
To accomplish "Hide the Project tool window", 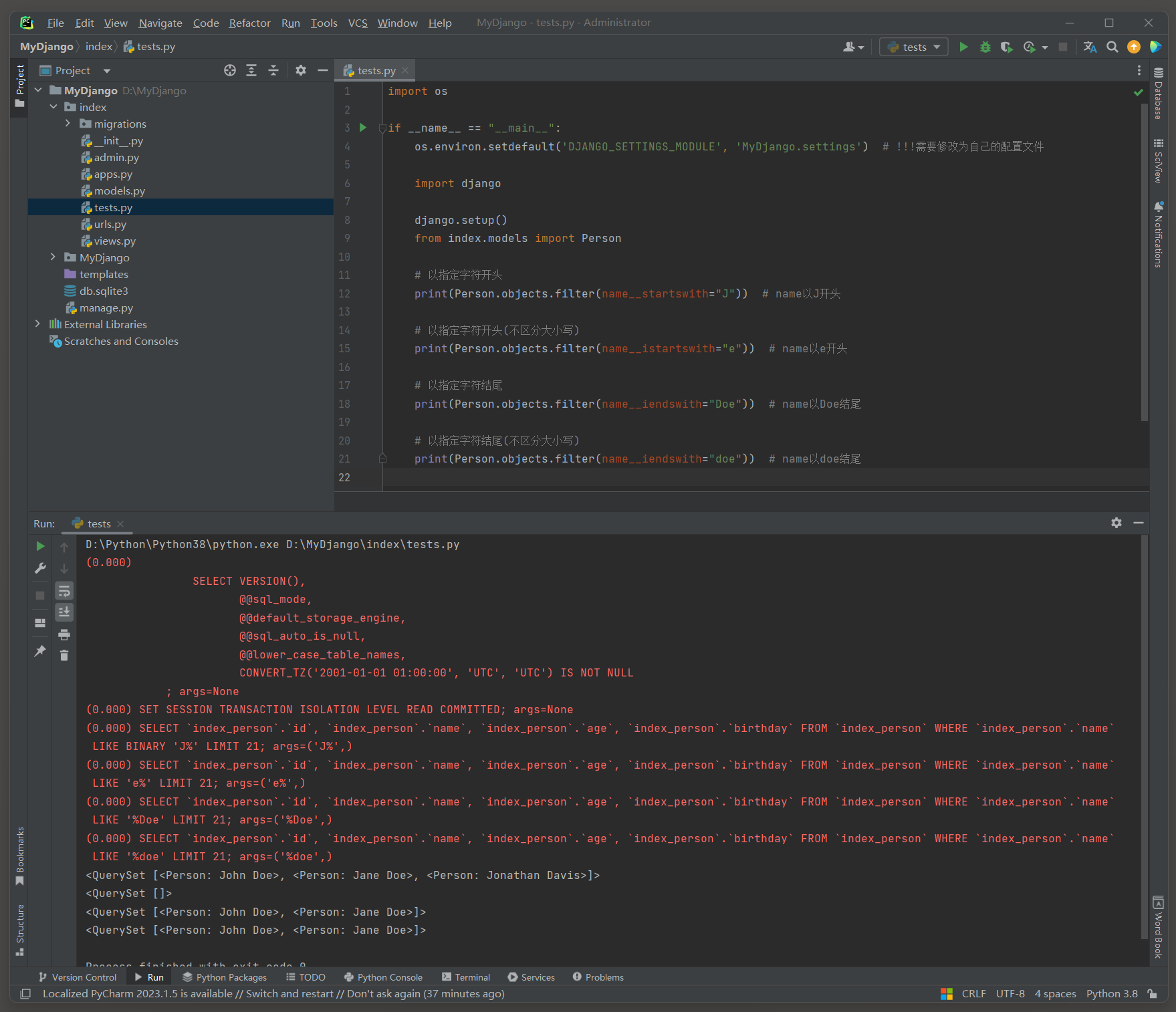I will (322, 70).
